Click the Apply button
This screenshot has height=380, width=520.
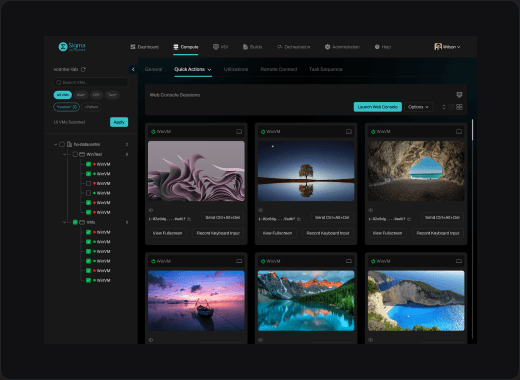click(x=119, y=122)
